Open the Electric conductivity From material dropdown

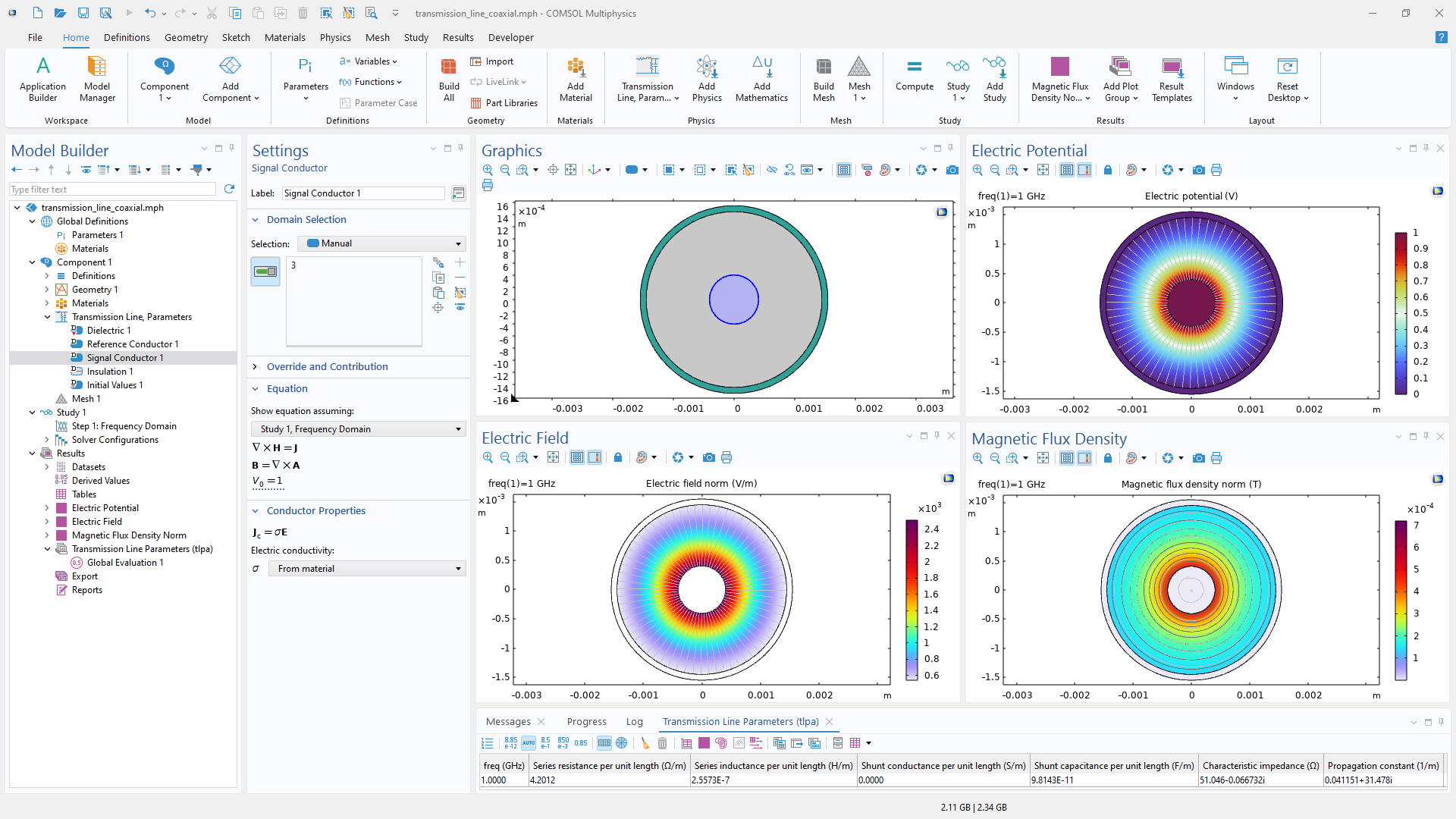tap(367, 569)
